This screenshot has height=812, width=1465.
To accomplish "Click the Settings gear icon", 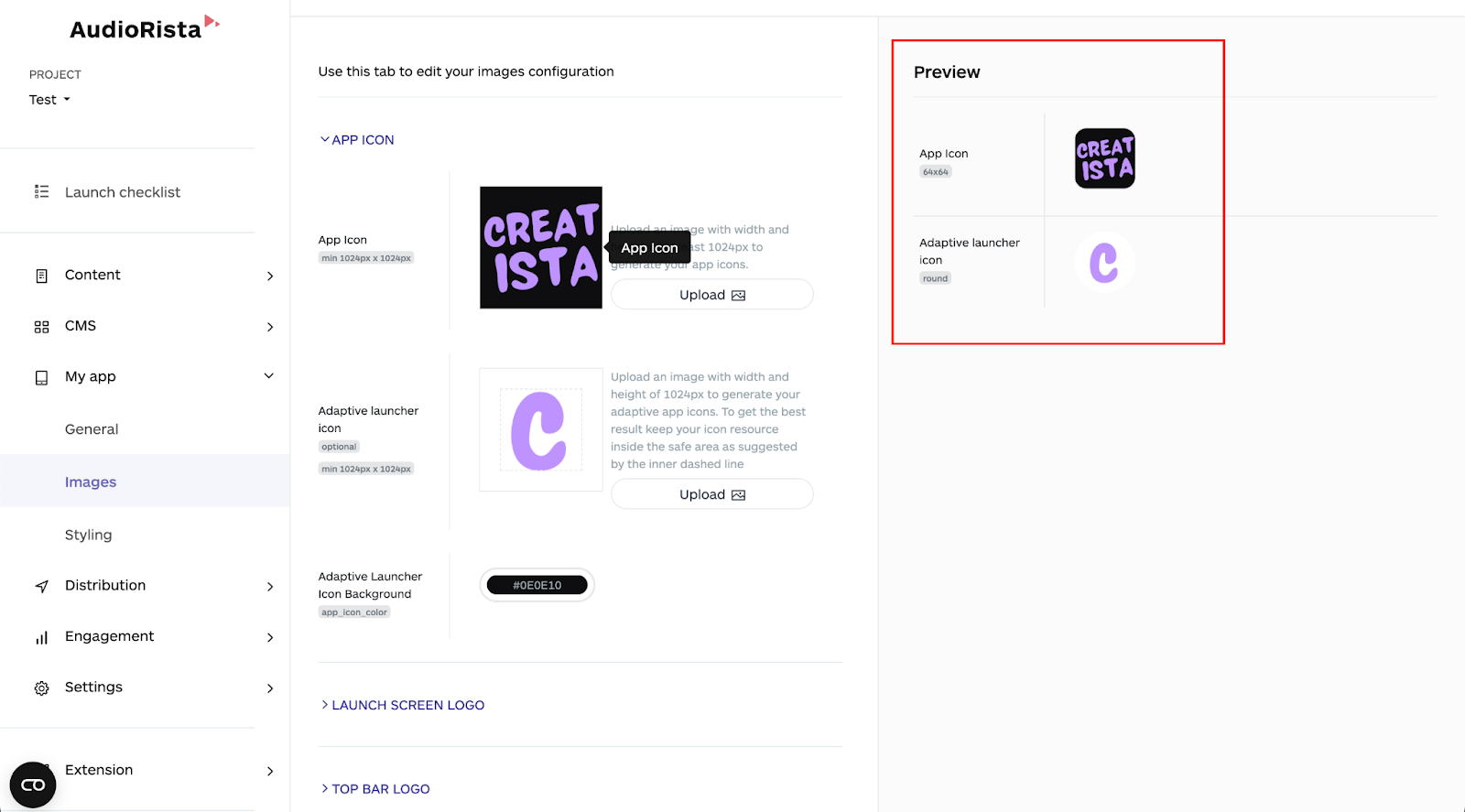I will point(41,688).
